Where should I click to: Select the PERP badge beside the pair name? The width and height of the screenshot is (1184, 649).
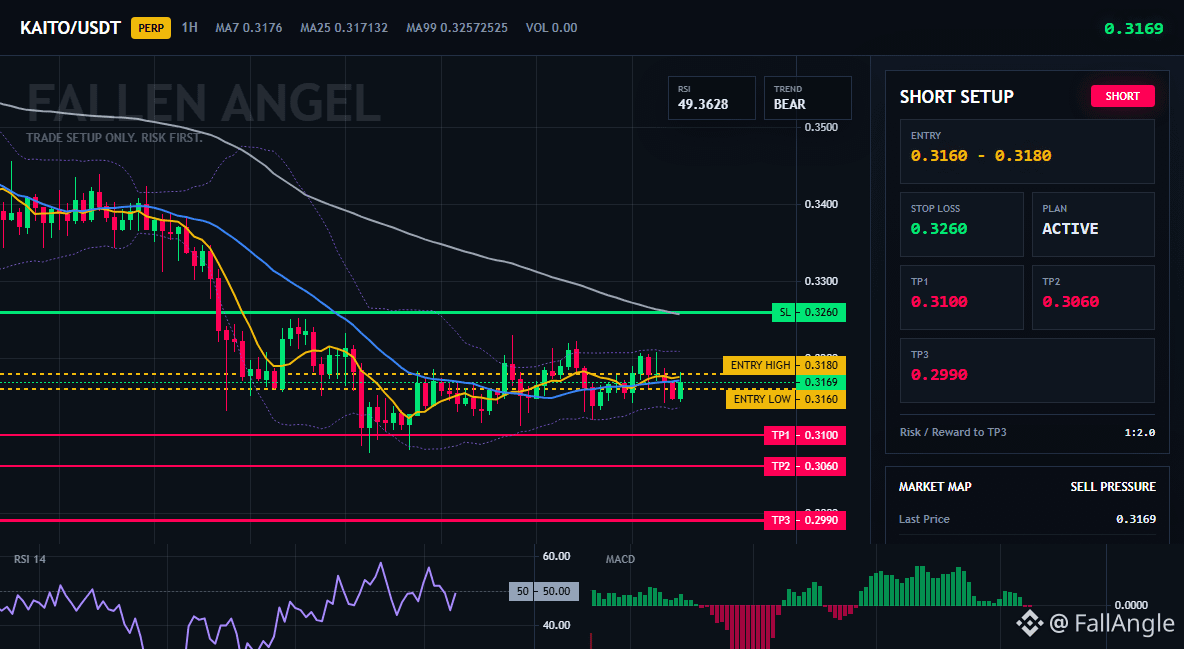(151, 28)
